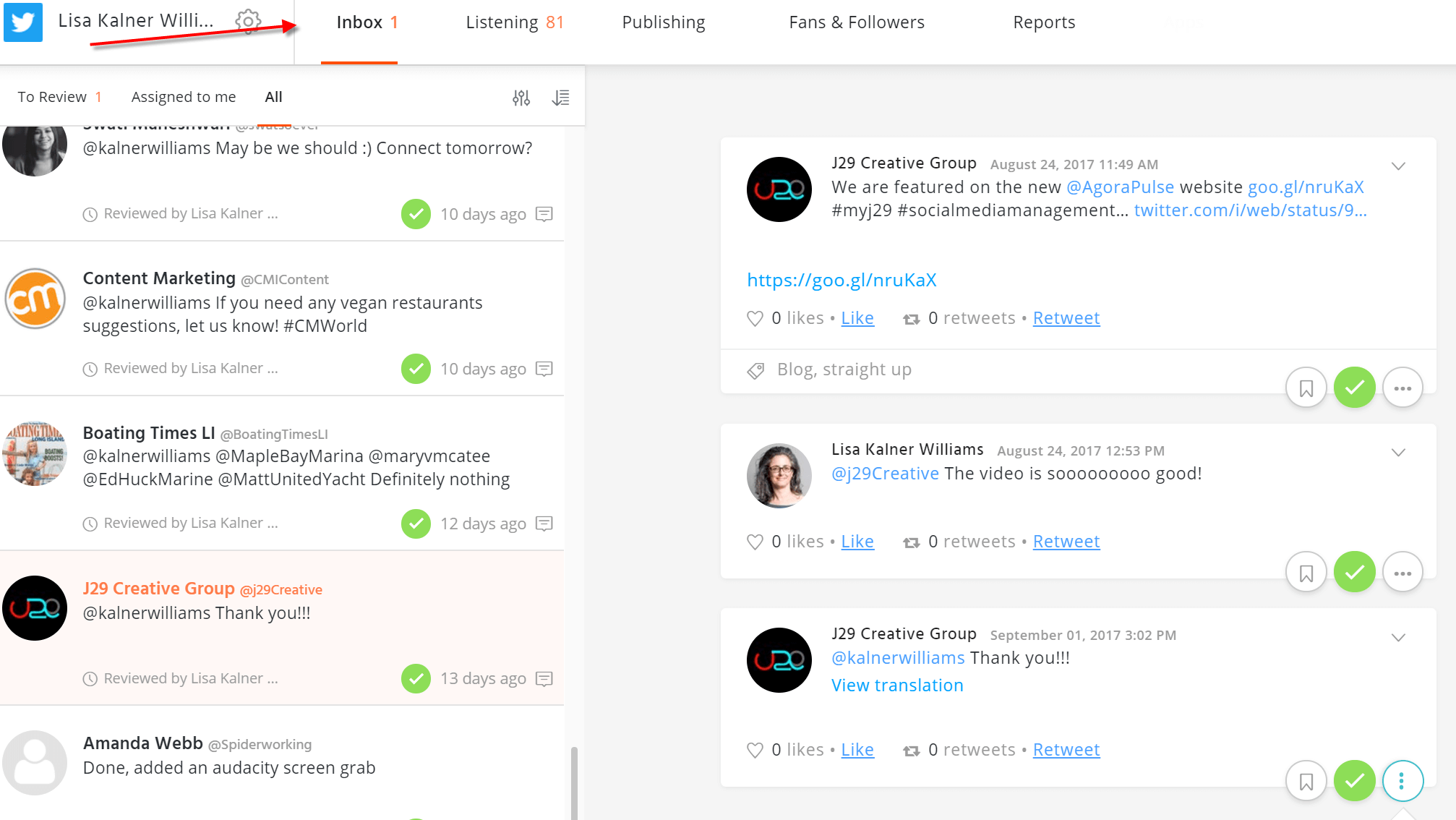Click retweet icon on Lisa's video tweet
The height and width of the screenshot is (820, 1456).
912,542
